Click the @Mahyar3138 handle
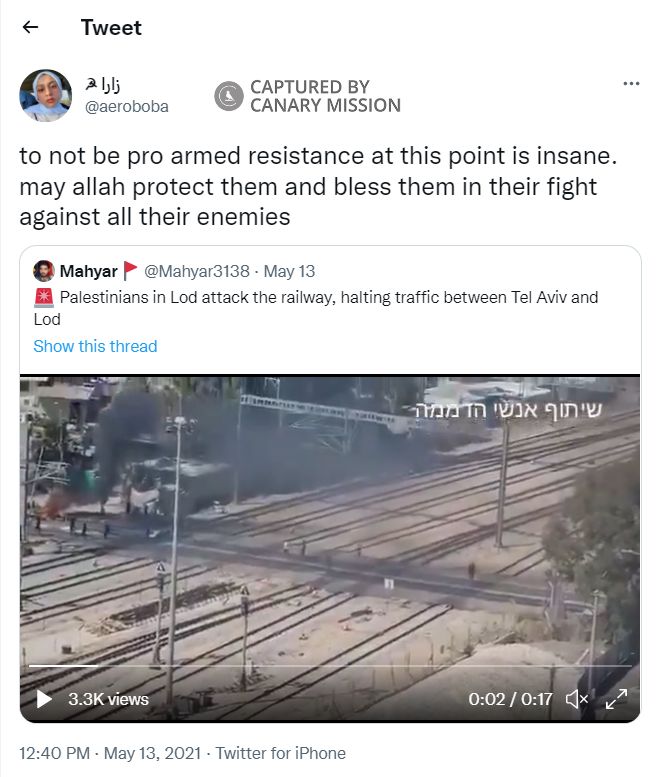This screenshot has height=777, width=659. tap(197, 271)
